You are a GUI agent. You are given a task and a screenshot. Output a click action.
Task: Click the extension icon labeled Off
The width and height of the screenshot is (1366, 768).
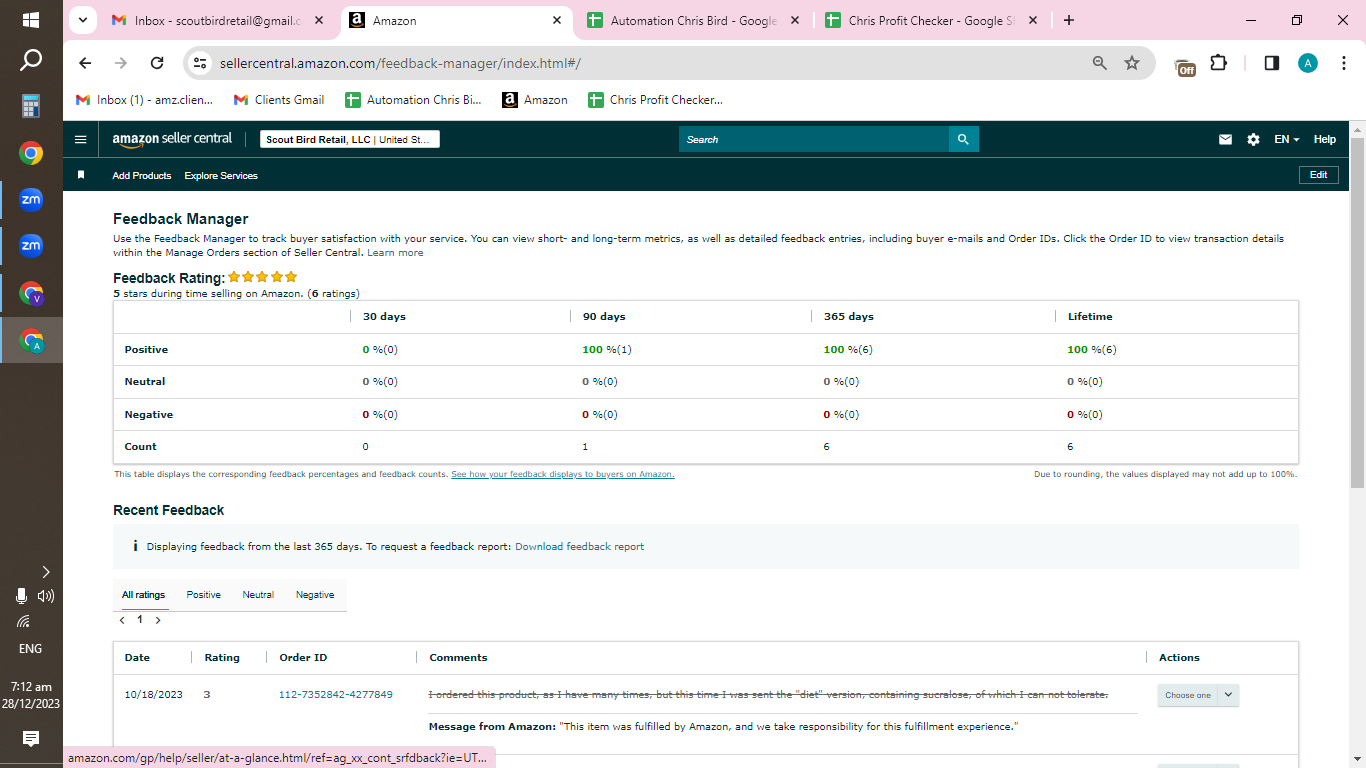(x=1185, y=65)
